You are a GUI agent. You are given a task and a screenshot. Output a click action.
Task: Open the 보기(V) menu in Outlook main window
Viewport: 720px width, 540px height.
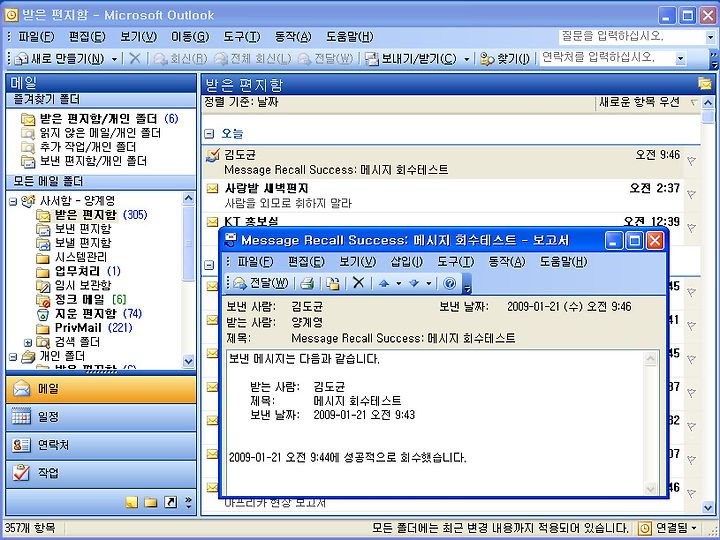[138, 37]
